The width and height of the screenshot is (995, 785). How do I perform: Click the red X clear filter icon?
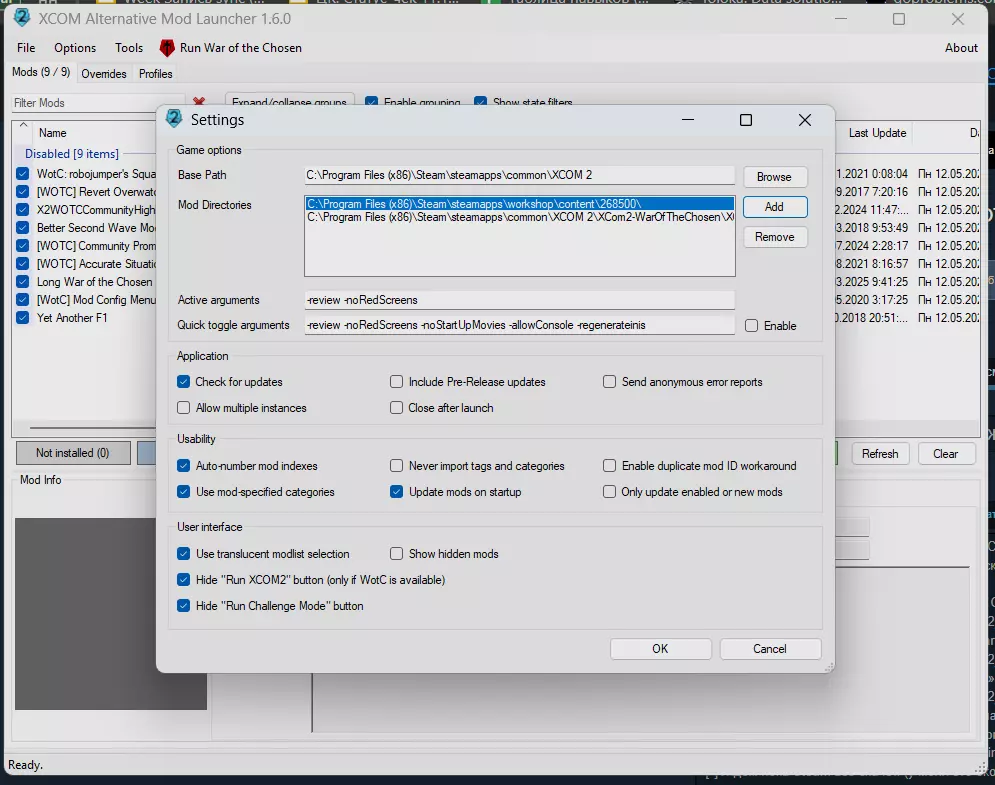(199, 101)
